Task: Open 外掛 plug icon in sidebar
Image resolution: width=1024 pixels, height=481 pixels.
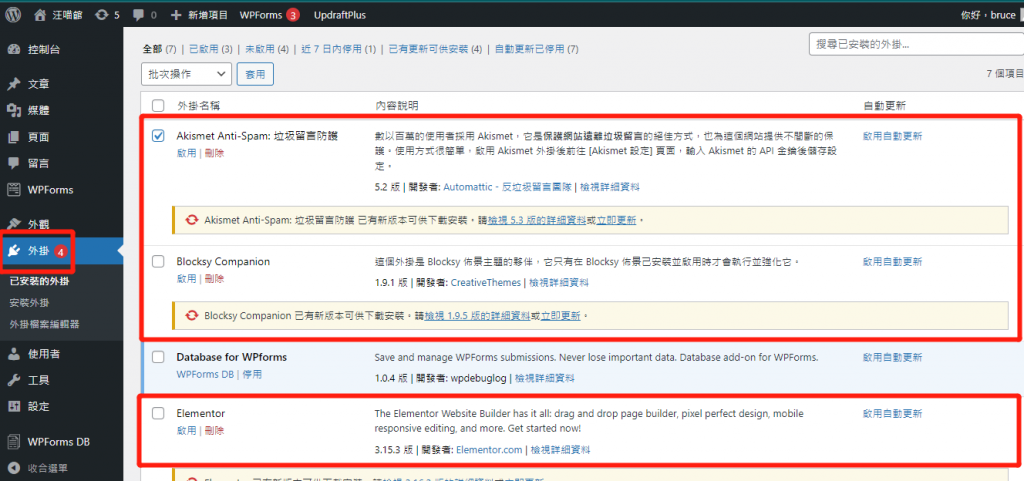Action: pyautogui.click(x=14, y=251)
